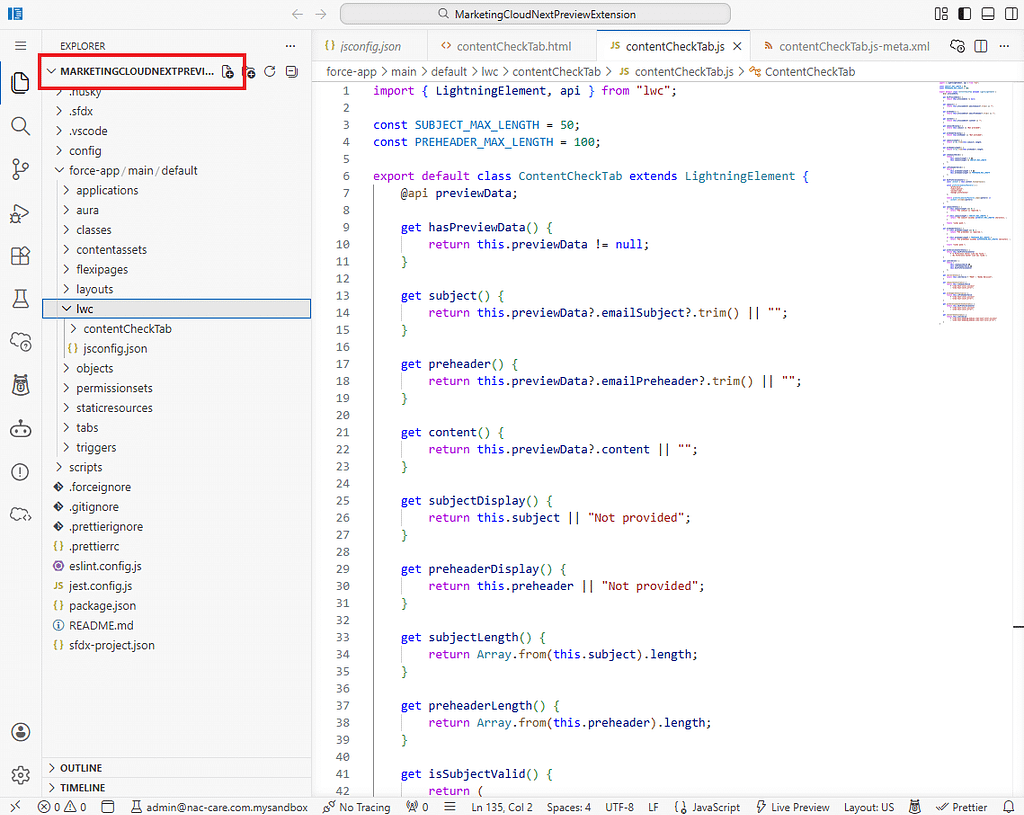This screenshot has height=815, width=1024.
Task: Click the hamburger menu icon
Action: tap(20, 46)
